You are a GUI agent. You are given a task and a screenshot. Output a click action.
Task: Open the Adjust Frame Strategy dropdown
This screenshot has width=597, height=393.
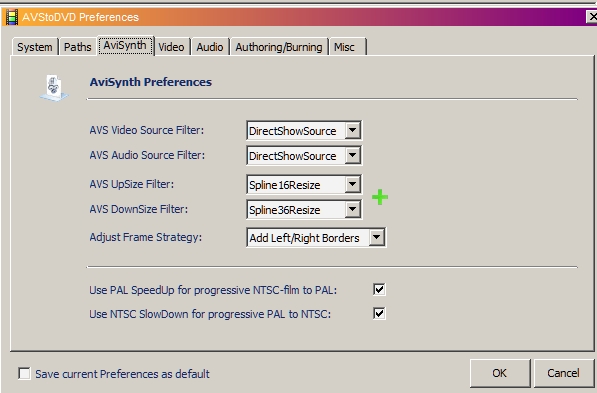tap(377, 237)
